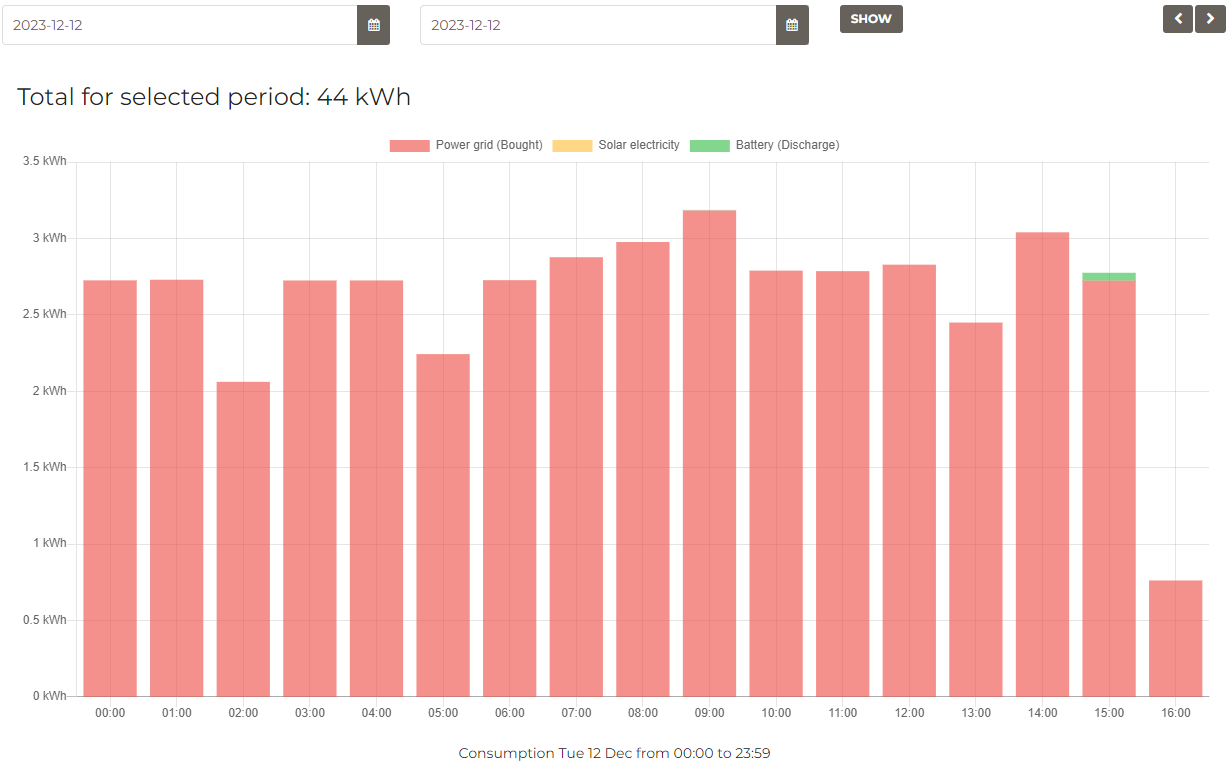
Task: Go to next day with right chevron
Action: tap(1210, 19)
